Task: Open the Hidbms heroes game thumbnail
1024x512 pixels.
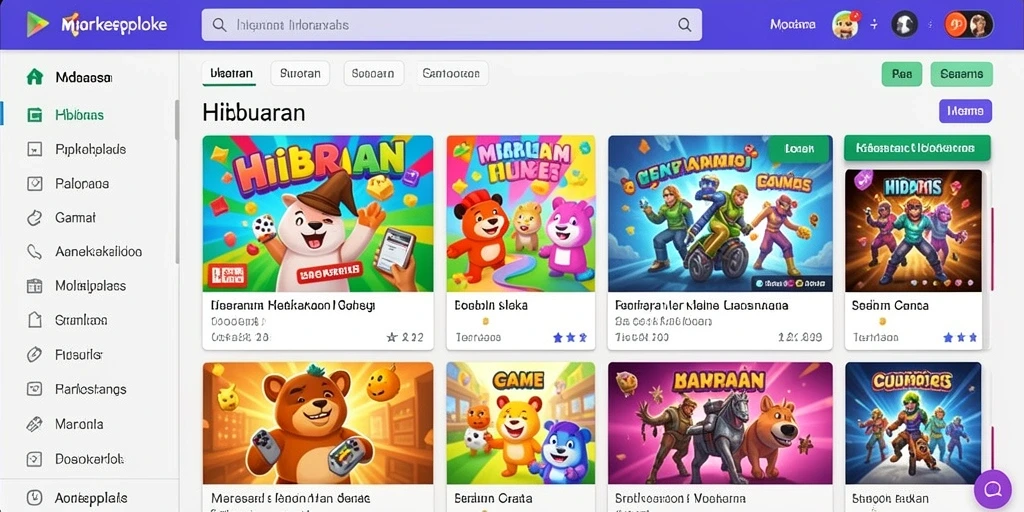Action: coord(914,231)
